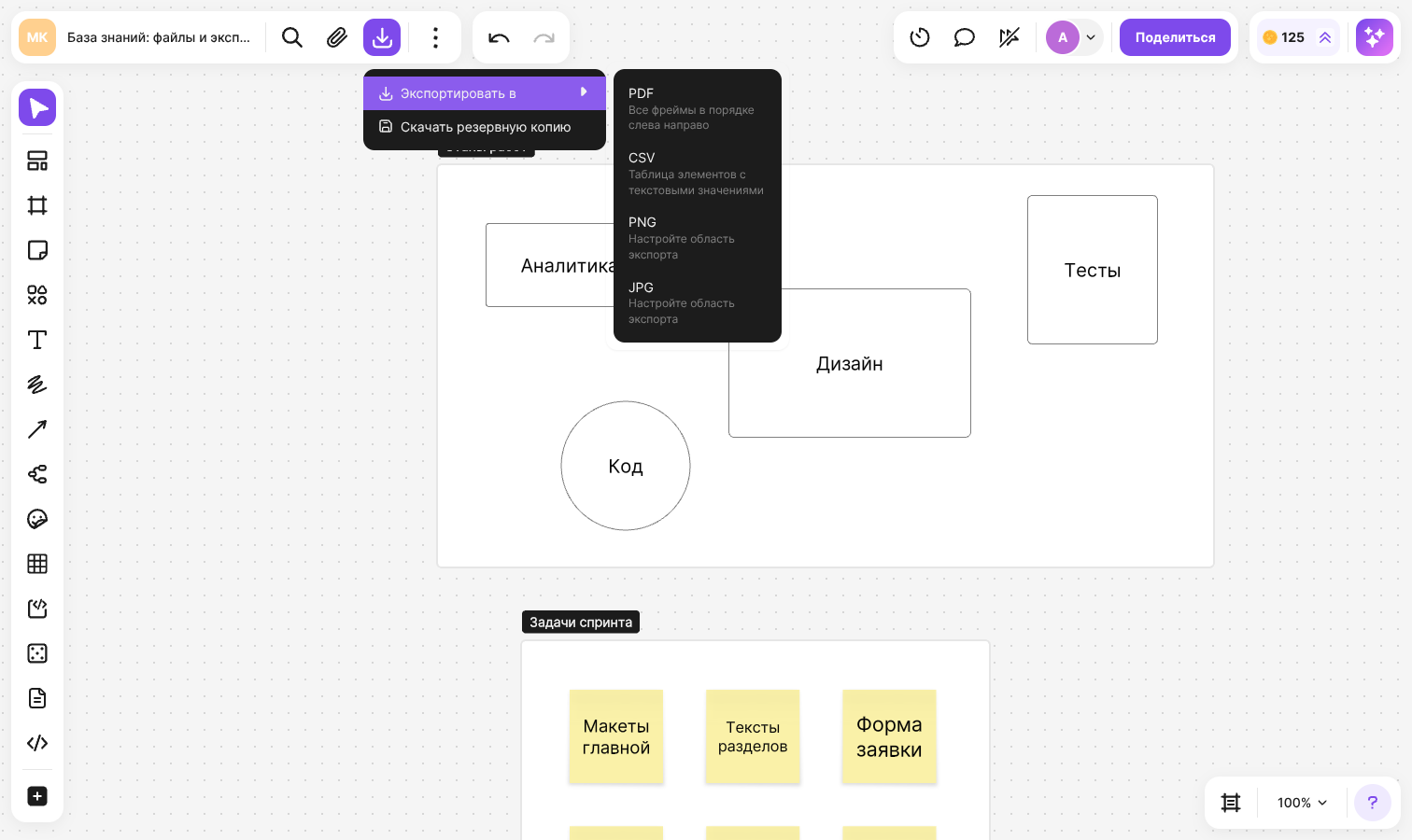The height and width of the screenshot is (840, 1412).
Task: Click the export download icon
Action: click(x=382, y=37)
